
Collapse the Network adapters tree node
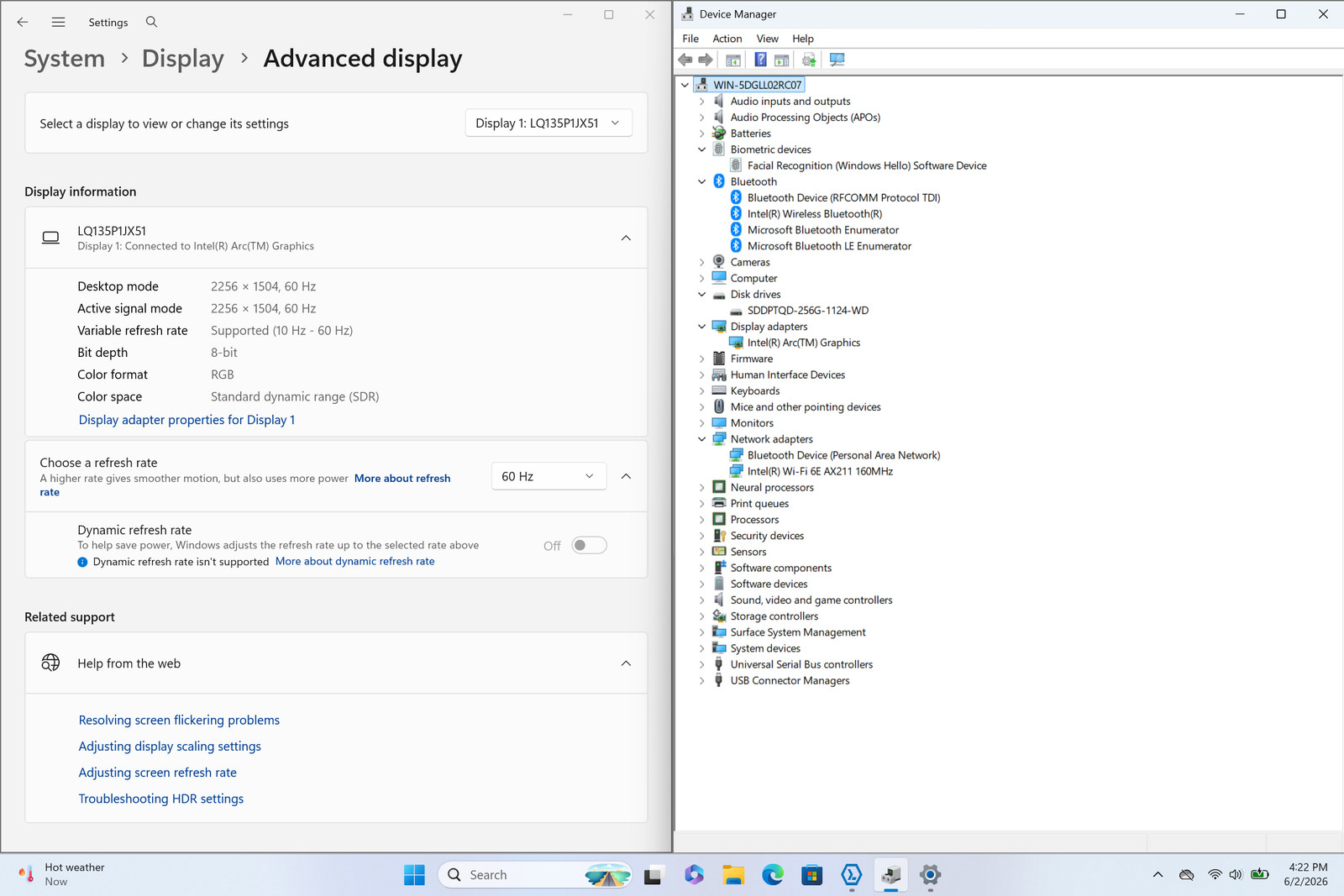tap(702, 439)
